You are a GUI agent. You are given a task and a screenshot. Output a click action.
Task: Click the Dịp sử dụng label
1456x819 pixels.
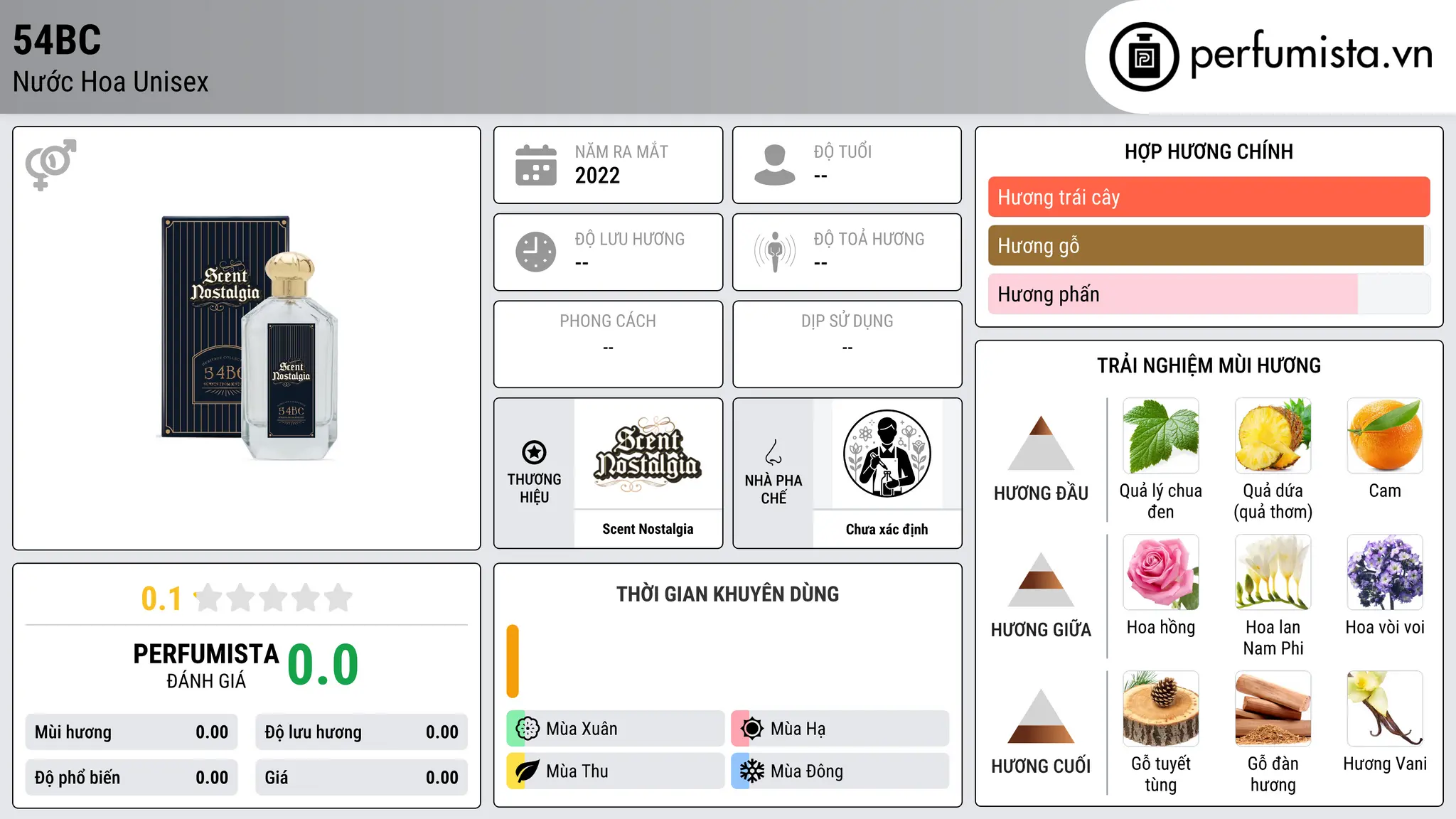(847, 321)
